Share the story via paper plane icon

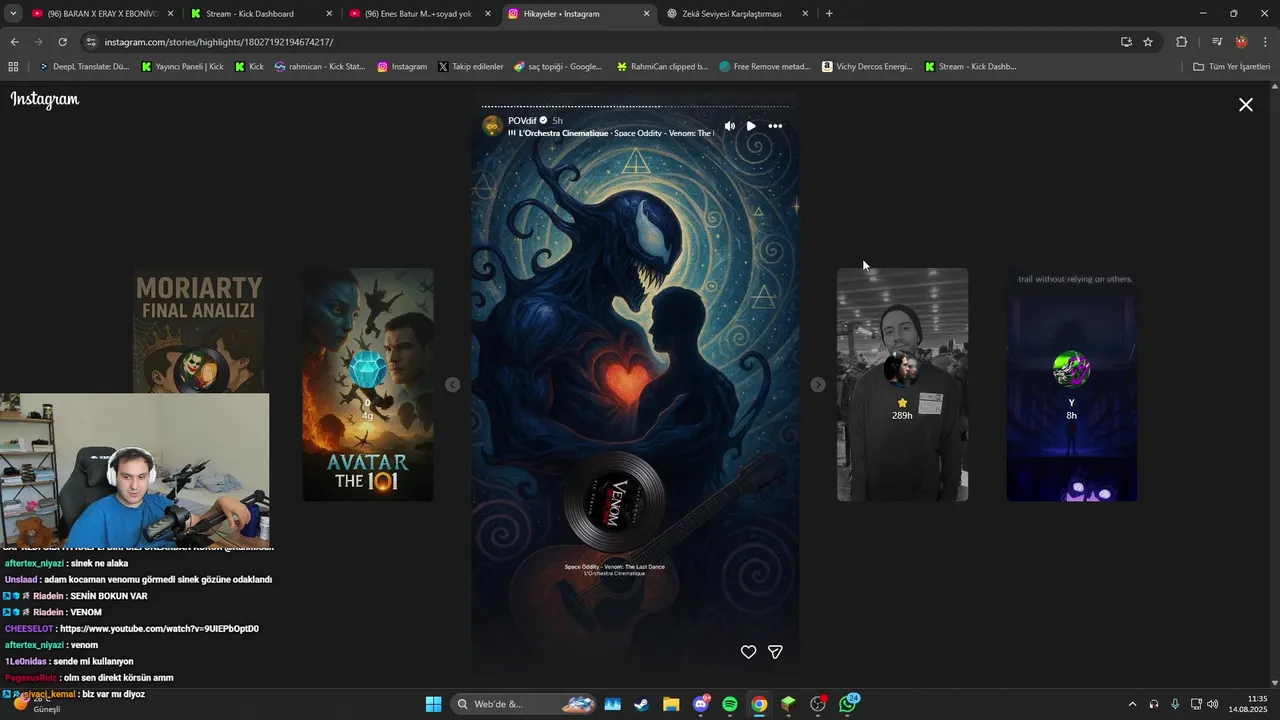775,652
